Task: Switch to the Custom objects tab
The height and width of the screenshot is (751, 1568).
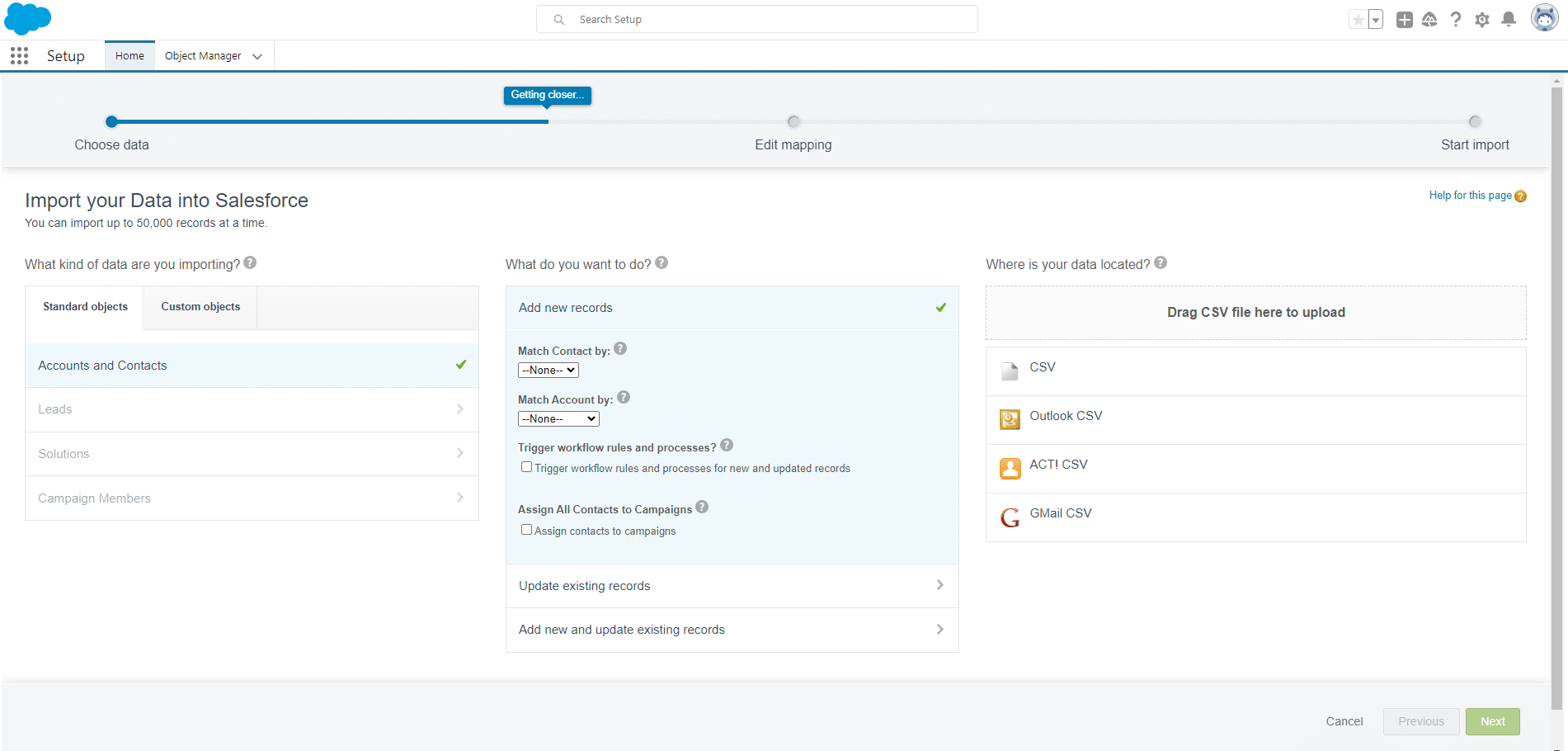Action: tap(200, 307)
